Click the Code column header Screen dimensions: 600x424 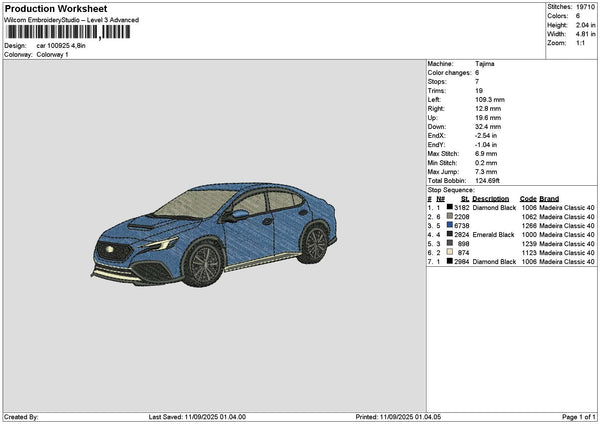pos(528,198)
